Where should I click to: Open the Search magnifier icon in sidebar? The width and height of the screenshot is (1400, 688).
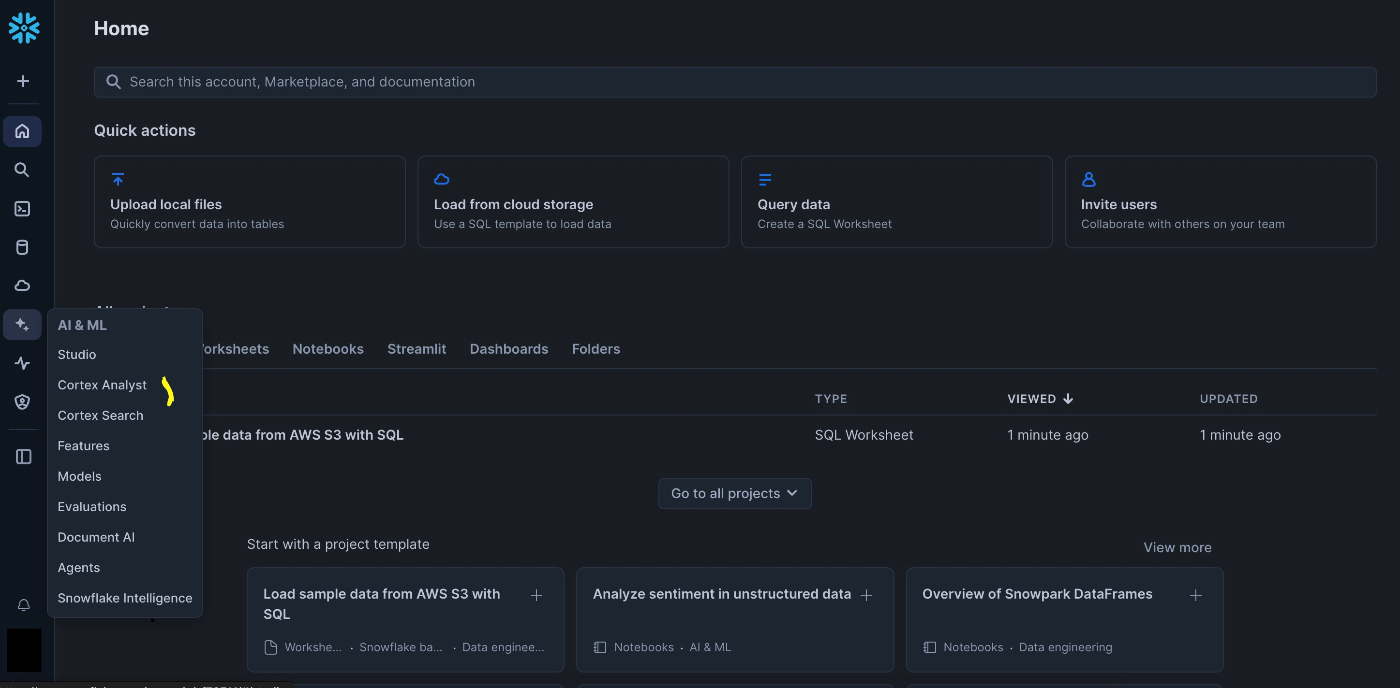(22, 170)
